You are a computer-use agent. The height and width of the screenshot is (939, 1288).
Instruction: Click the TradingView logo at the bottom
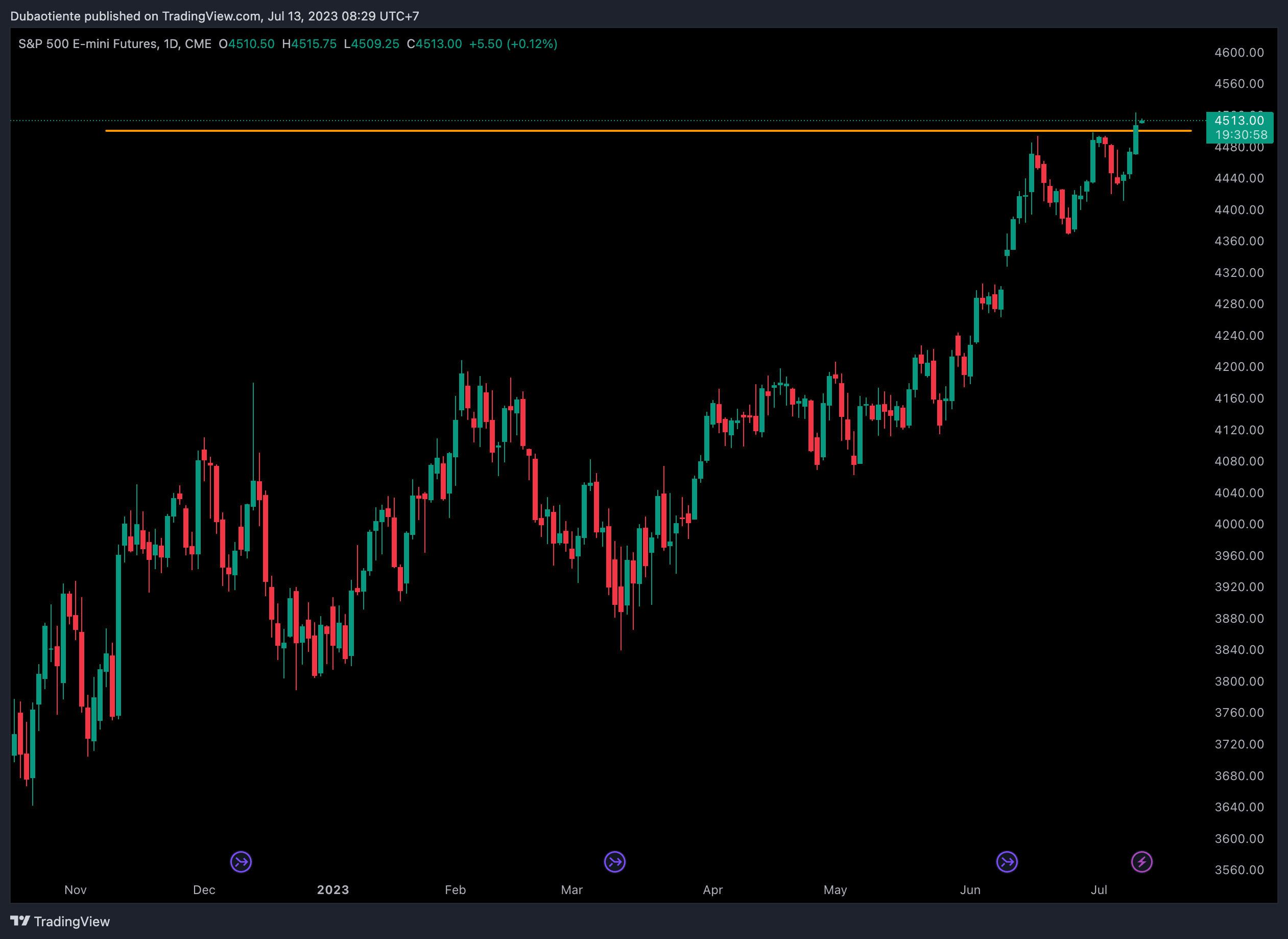[x=60, y=922]
